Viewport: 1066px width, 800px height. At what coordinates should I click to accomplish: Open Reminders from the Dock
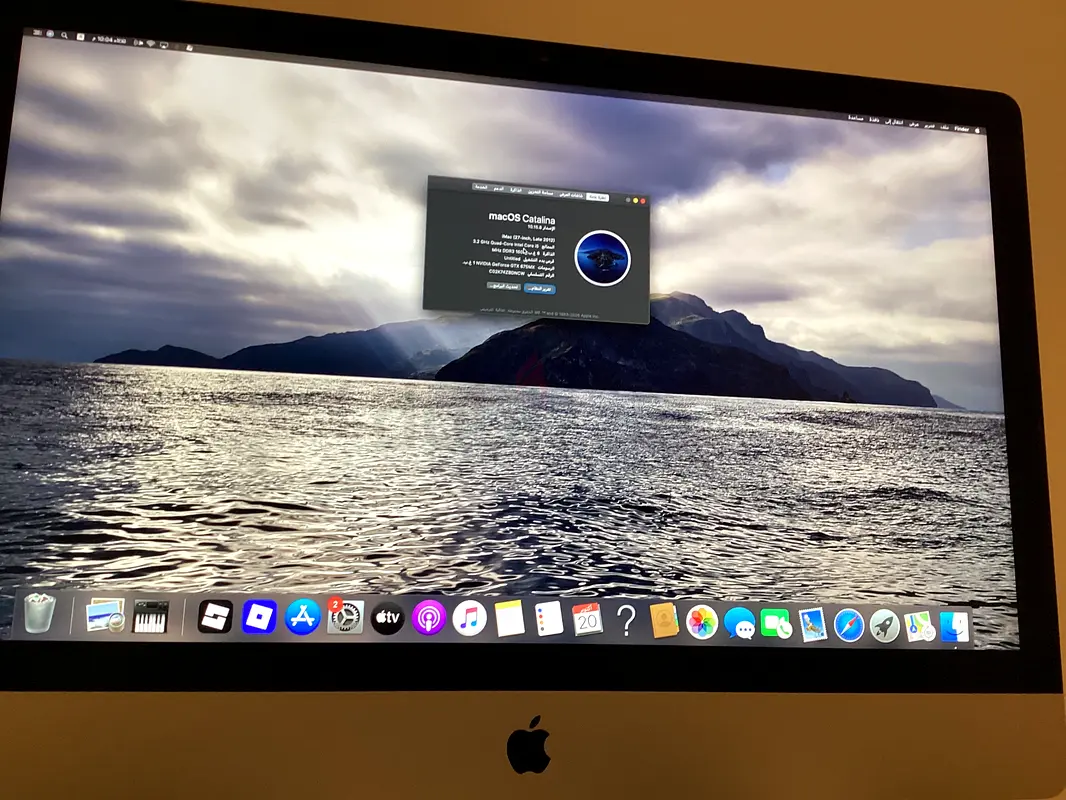(x=548, y=620)
